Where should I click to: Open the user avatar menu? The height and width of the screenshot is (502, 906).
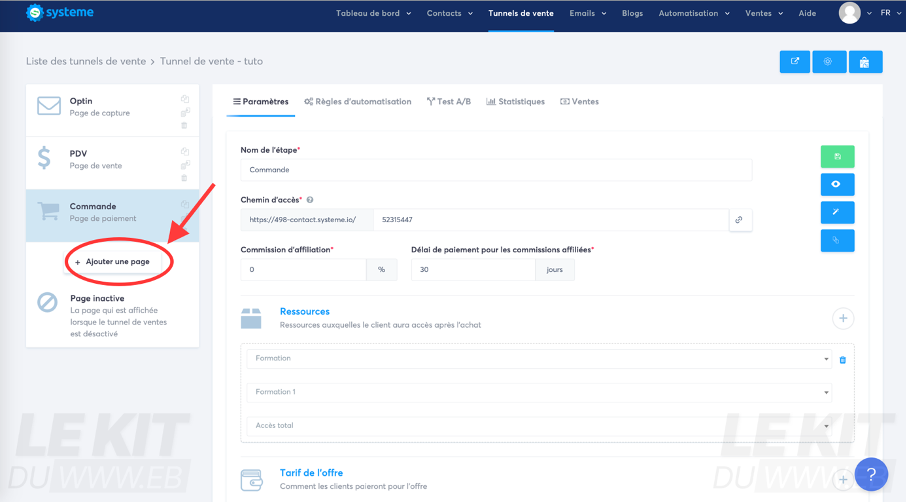[849, 13]
